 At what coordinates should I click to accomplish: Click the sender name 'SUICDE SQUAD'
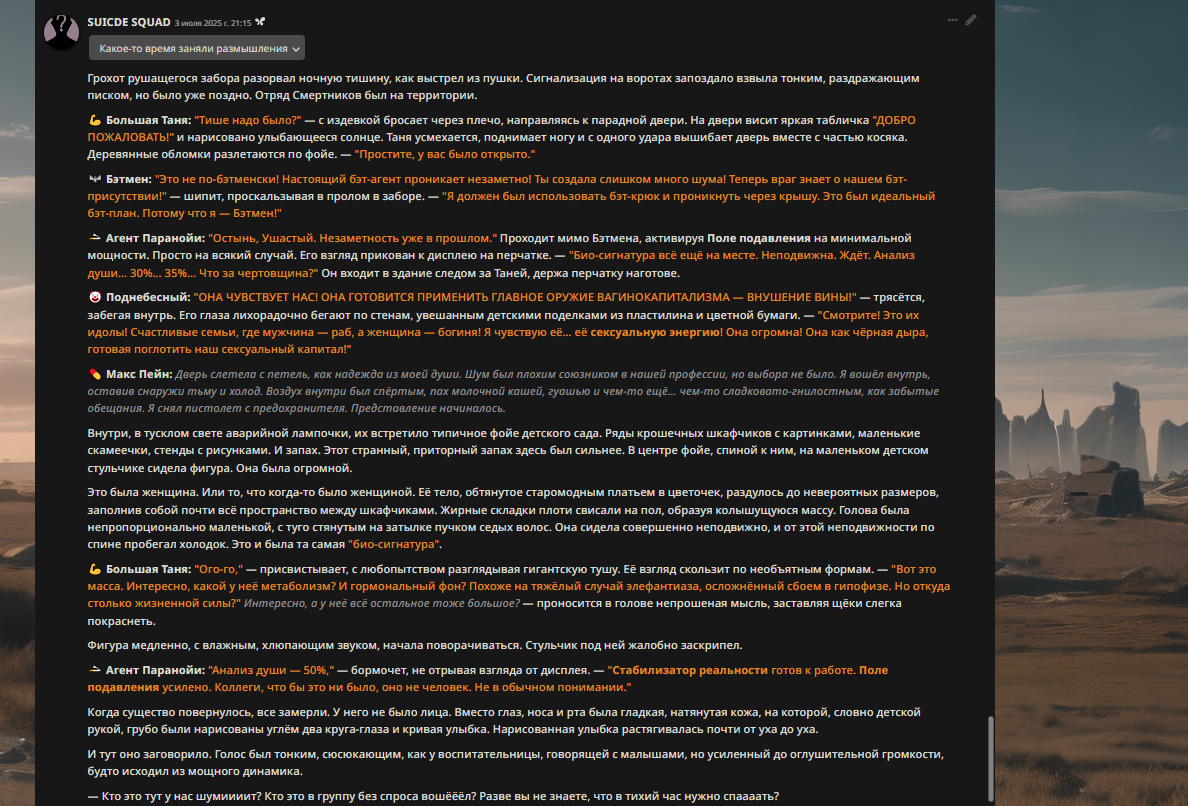(x=129, y=22)
